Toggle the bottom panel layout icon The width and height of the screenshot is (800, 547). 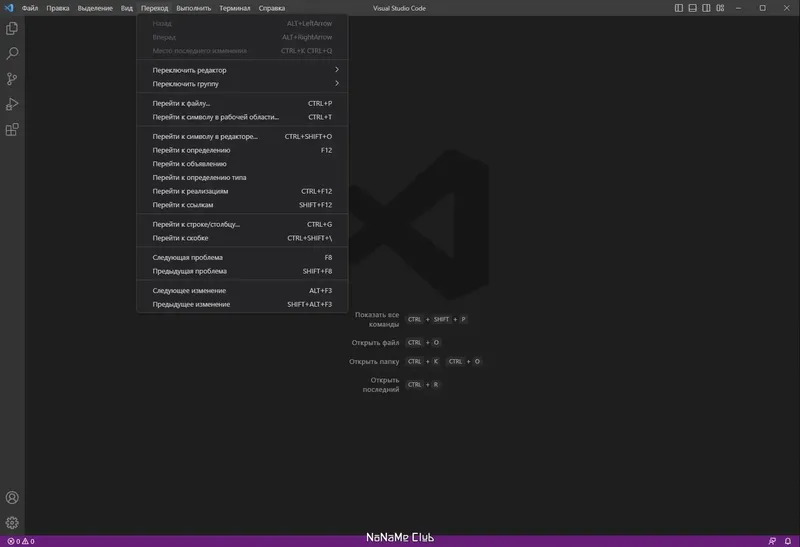692,8
